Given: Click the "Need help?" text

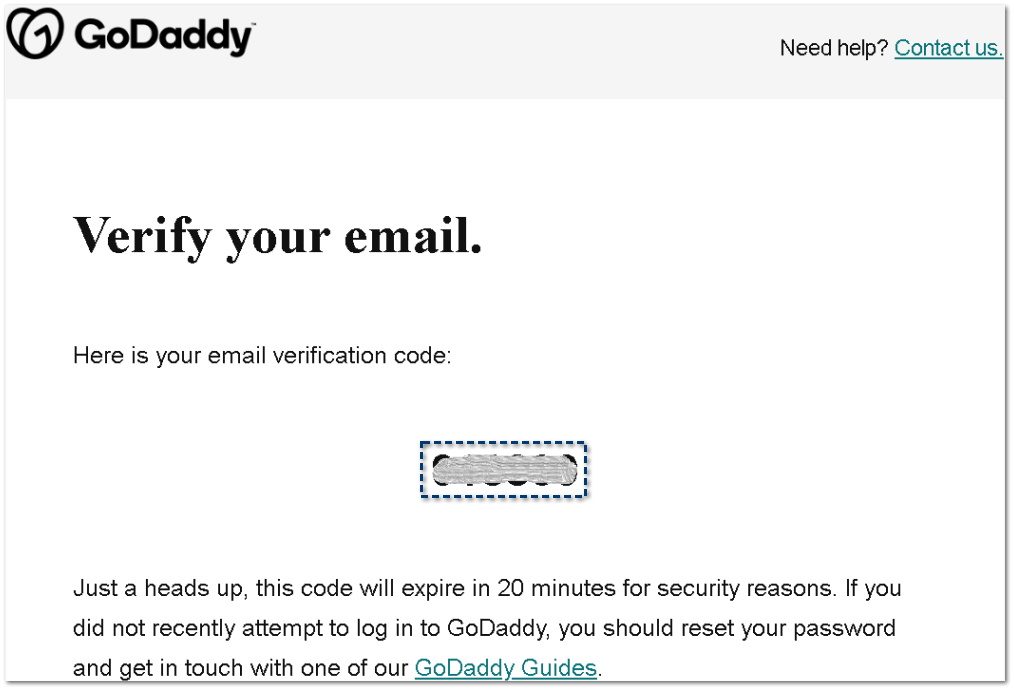Looking at the screenshot, I should (x=833, y=48).
